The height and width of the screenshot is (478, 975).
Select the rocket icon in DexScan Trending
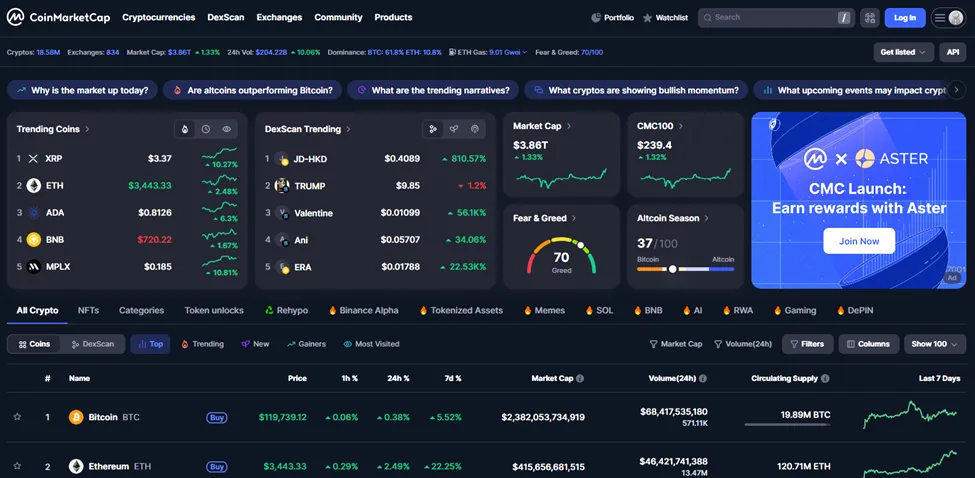point(454,129)
